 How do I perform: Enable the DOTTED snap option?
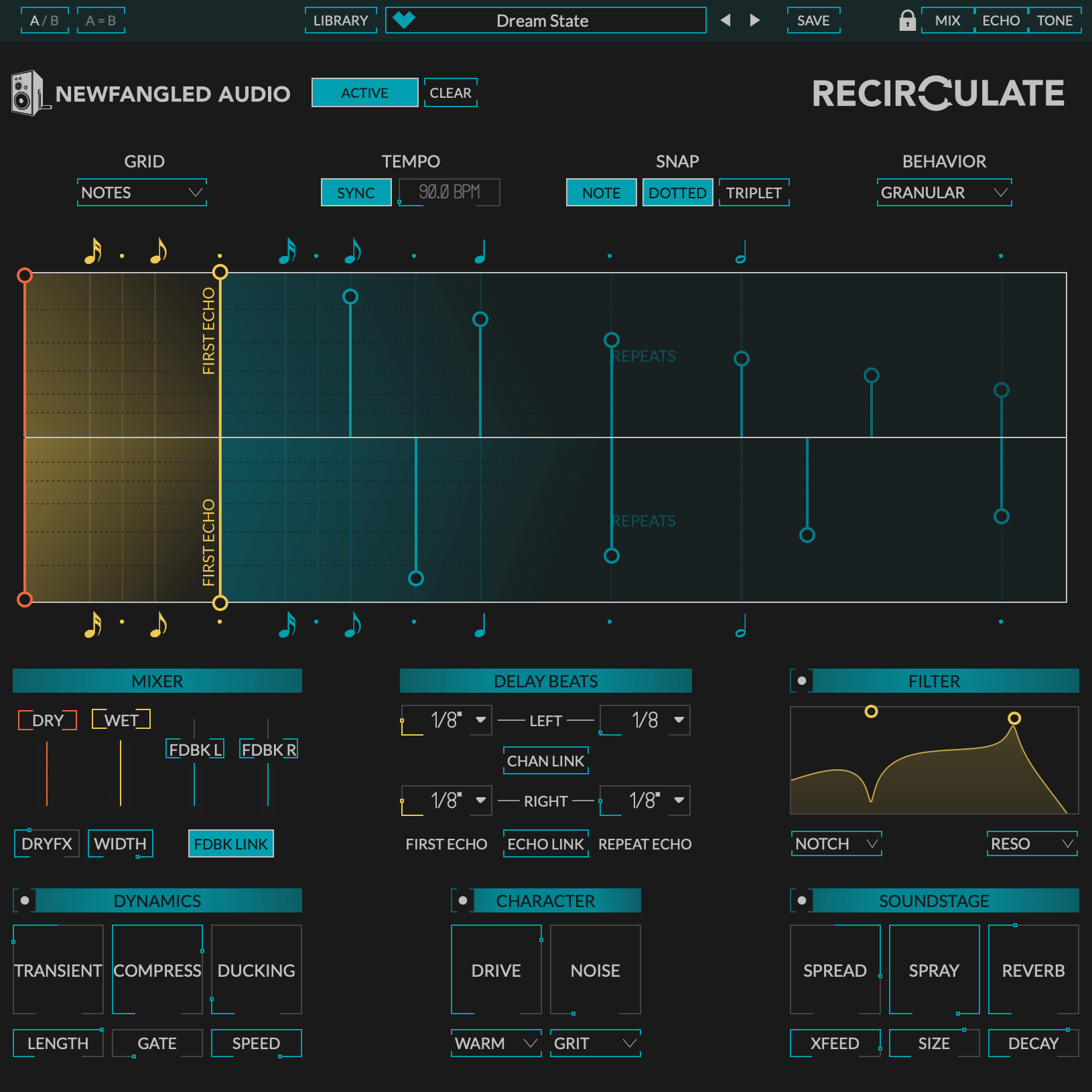click(x=677, y=192)
